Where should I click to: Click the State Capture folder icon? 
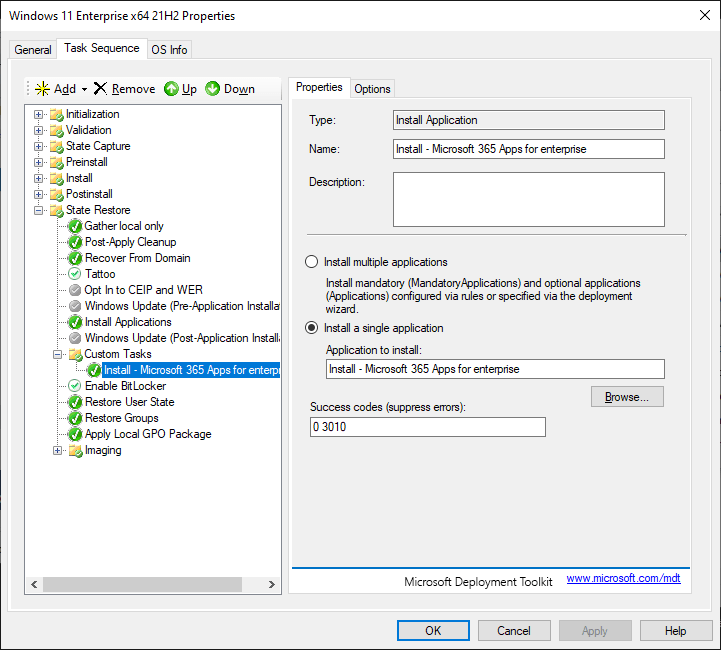pyautogui.click(x=57, y=147)
